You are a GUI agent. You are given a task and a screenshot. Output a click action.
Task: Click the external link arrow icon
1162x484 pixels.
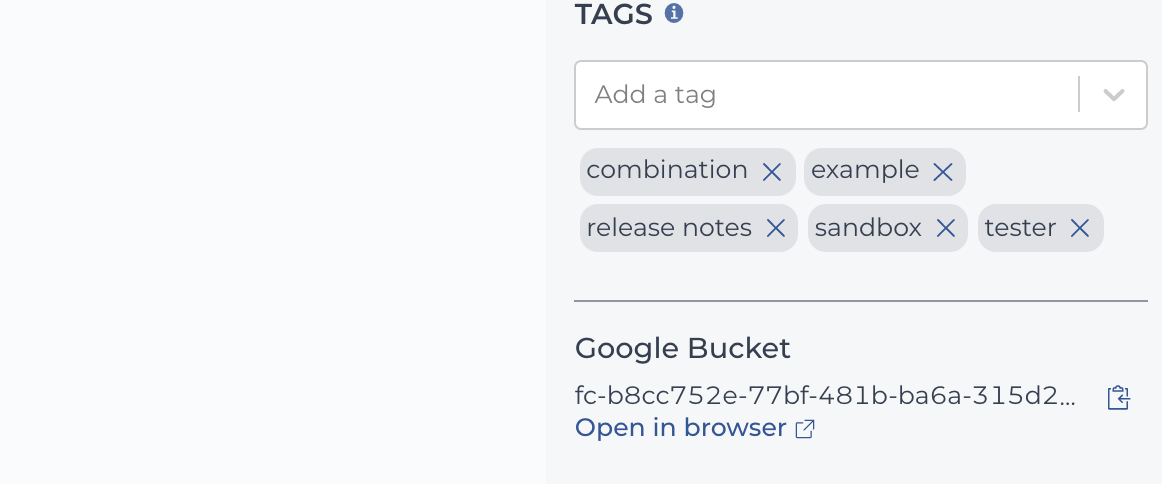[805, 429]
